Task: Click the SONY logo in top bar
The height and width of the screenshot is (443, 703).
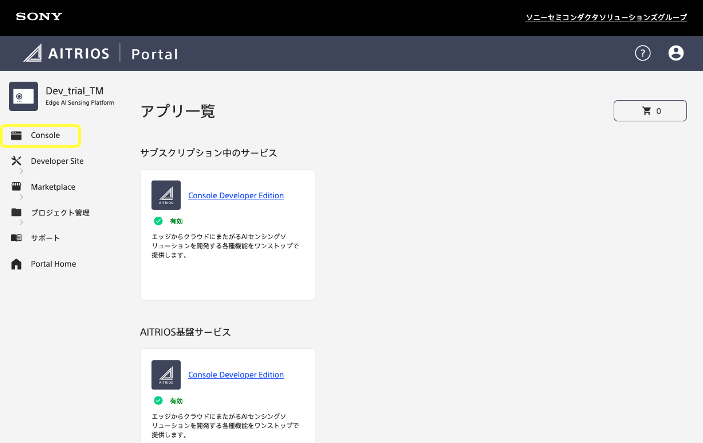Action: (39, 17)
